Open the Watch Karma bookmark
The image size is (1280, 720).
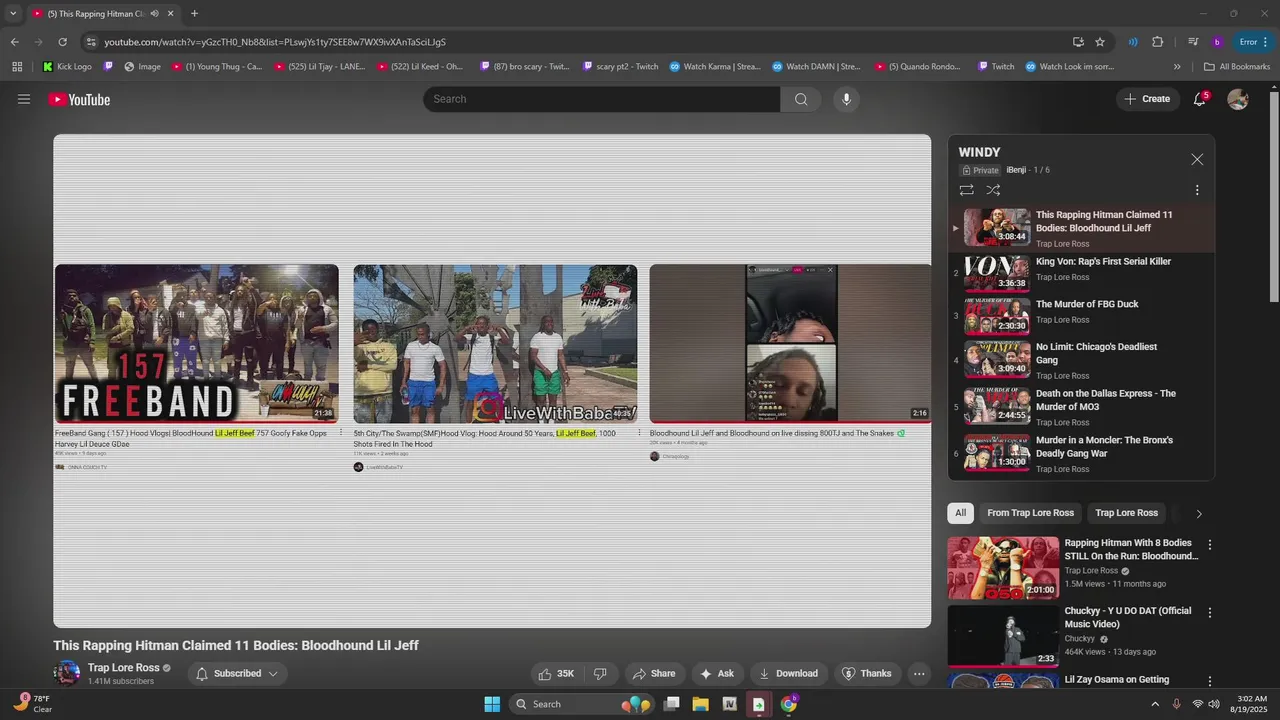[715, 67]
